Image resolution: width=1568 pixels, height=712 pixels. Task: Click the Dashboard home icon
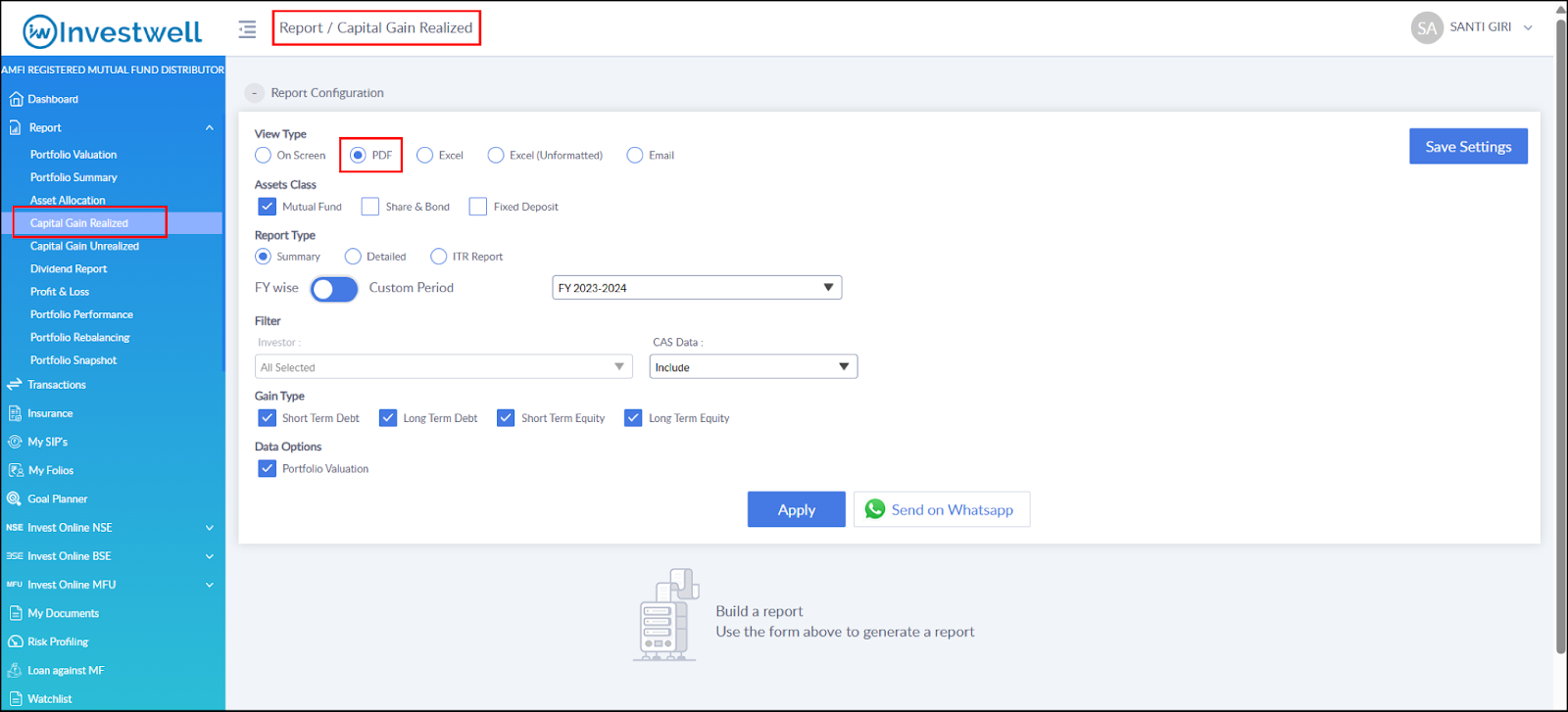click(15, 99)
